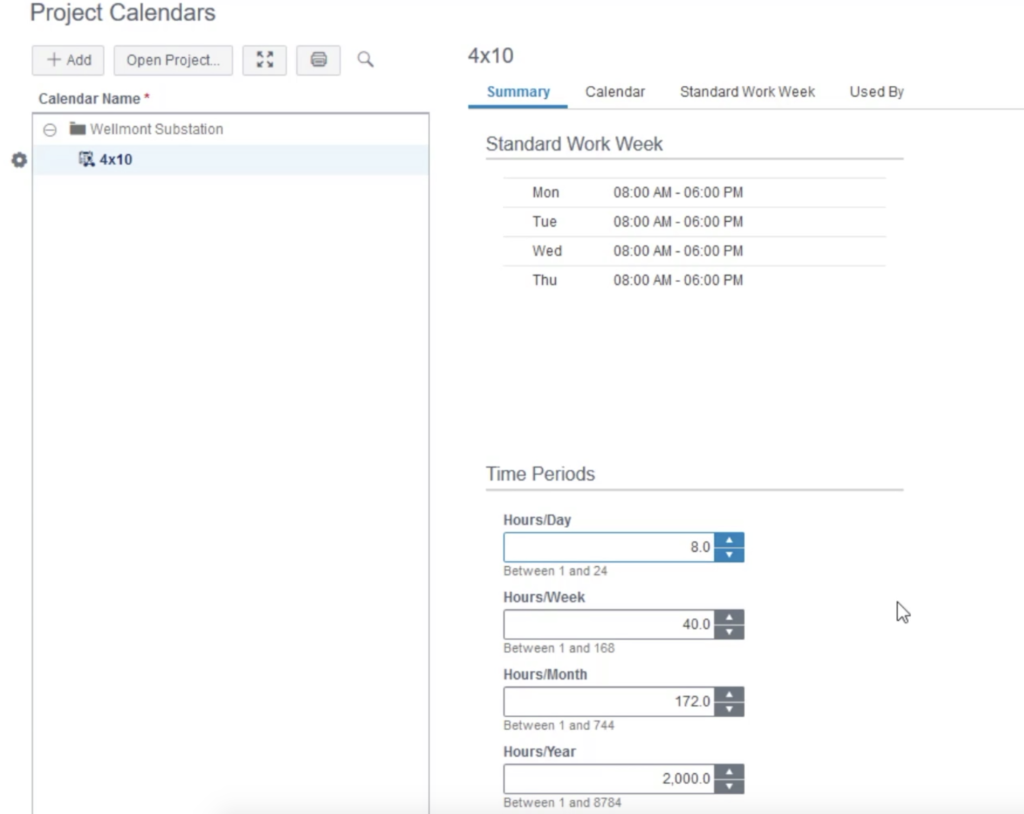The image size is (1024, 814).
Task: Add a new calendar
Action: click(67, 60)
